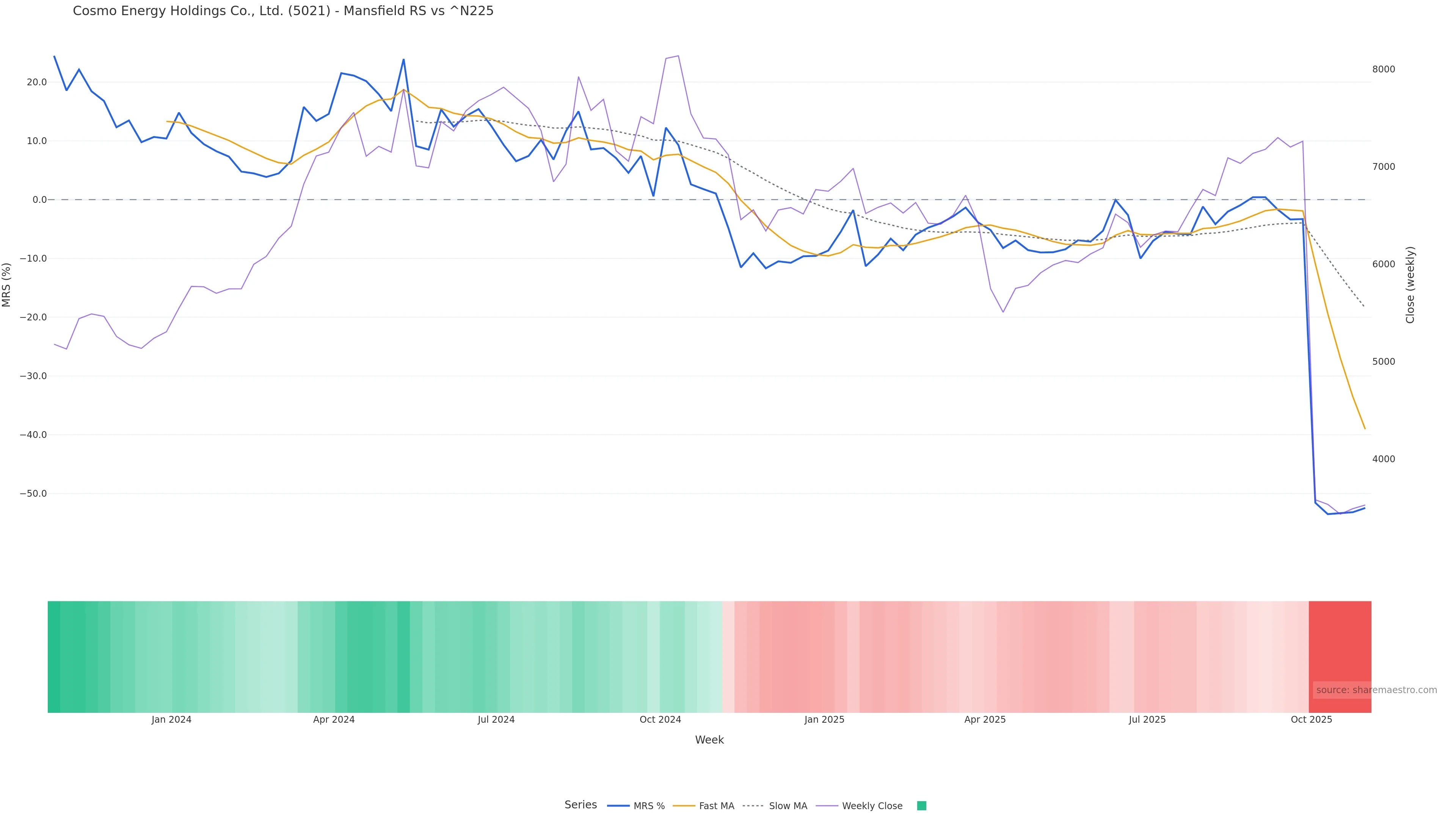1456x819 pixels.
Task: Hide the Fast MA series via its legend label
Action: [716, 806]
